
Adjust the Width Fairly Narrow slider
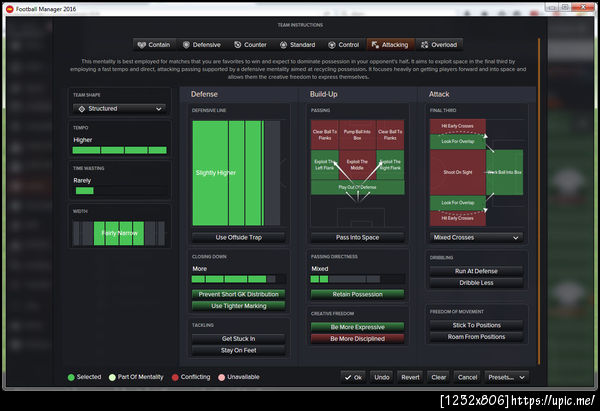(x=119, y=233)
